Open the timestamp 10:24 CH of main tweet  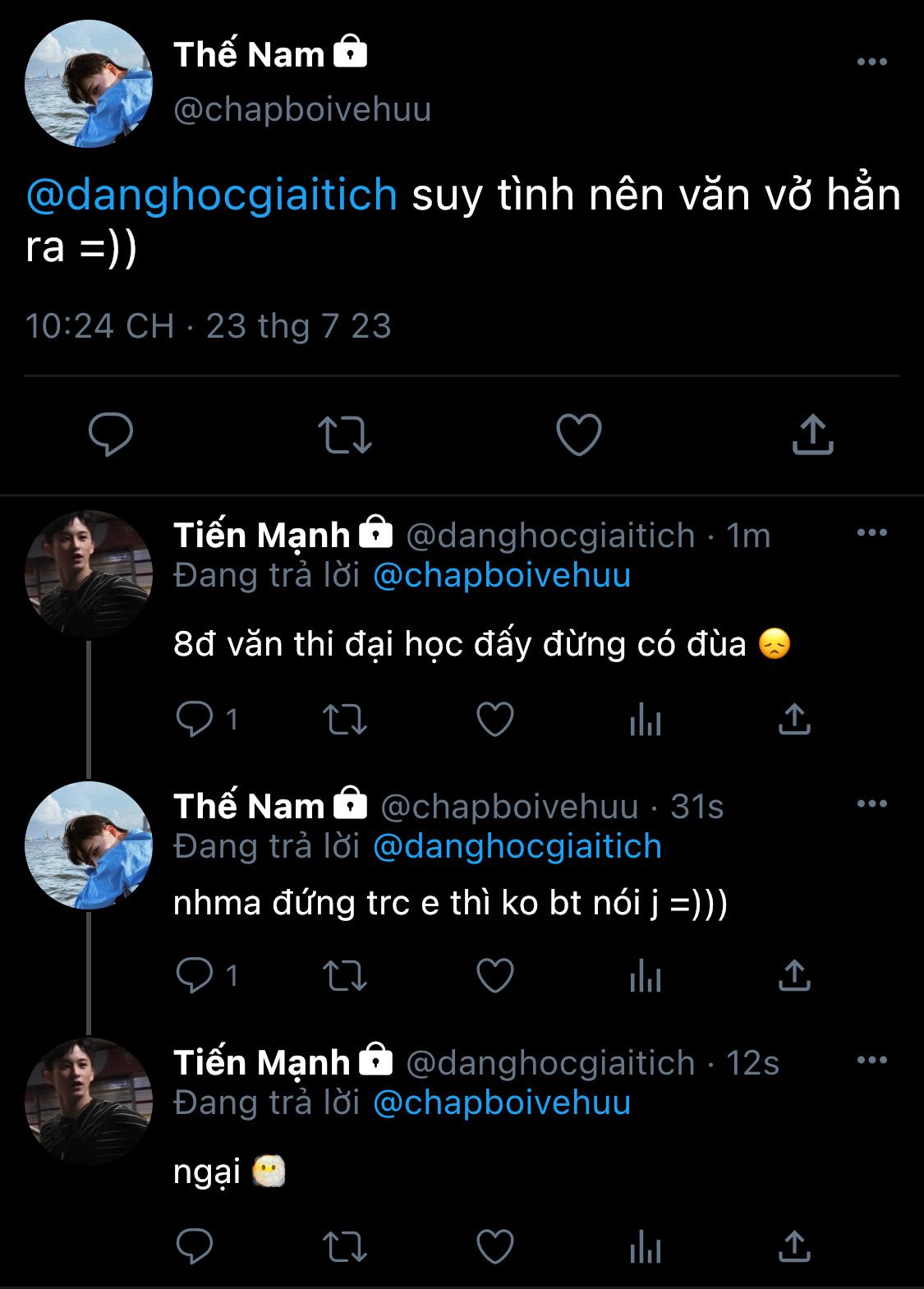click(100, 326)
